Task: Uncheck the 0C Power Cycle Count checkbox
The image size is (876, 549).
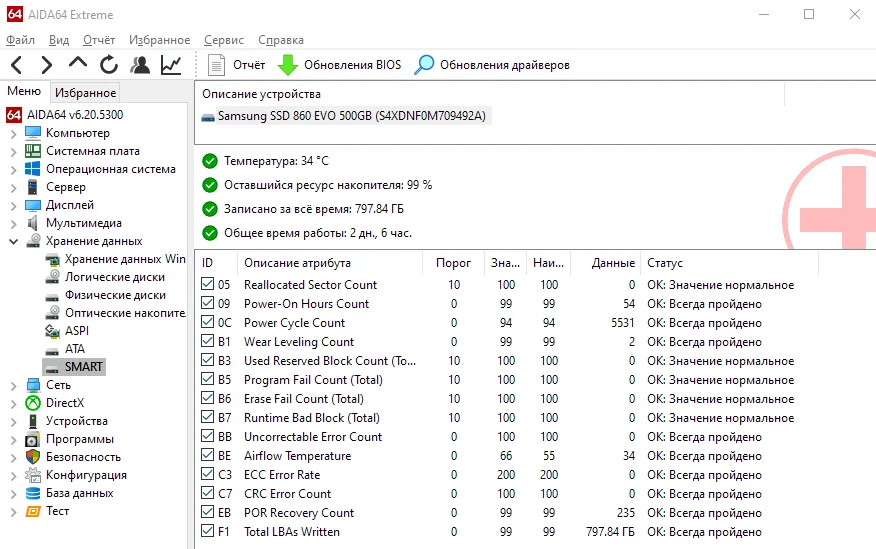Action: (x=207, y=322)
